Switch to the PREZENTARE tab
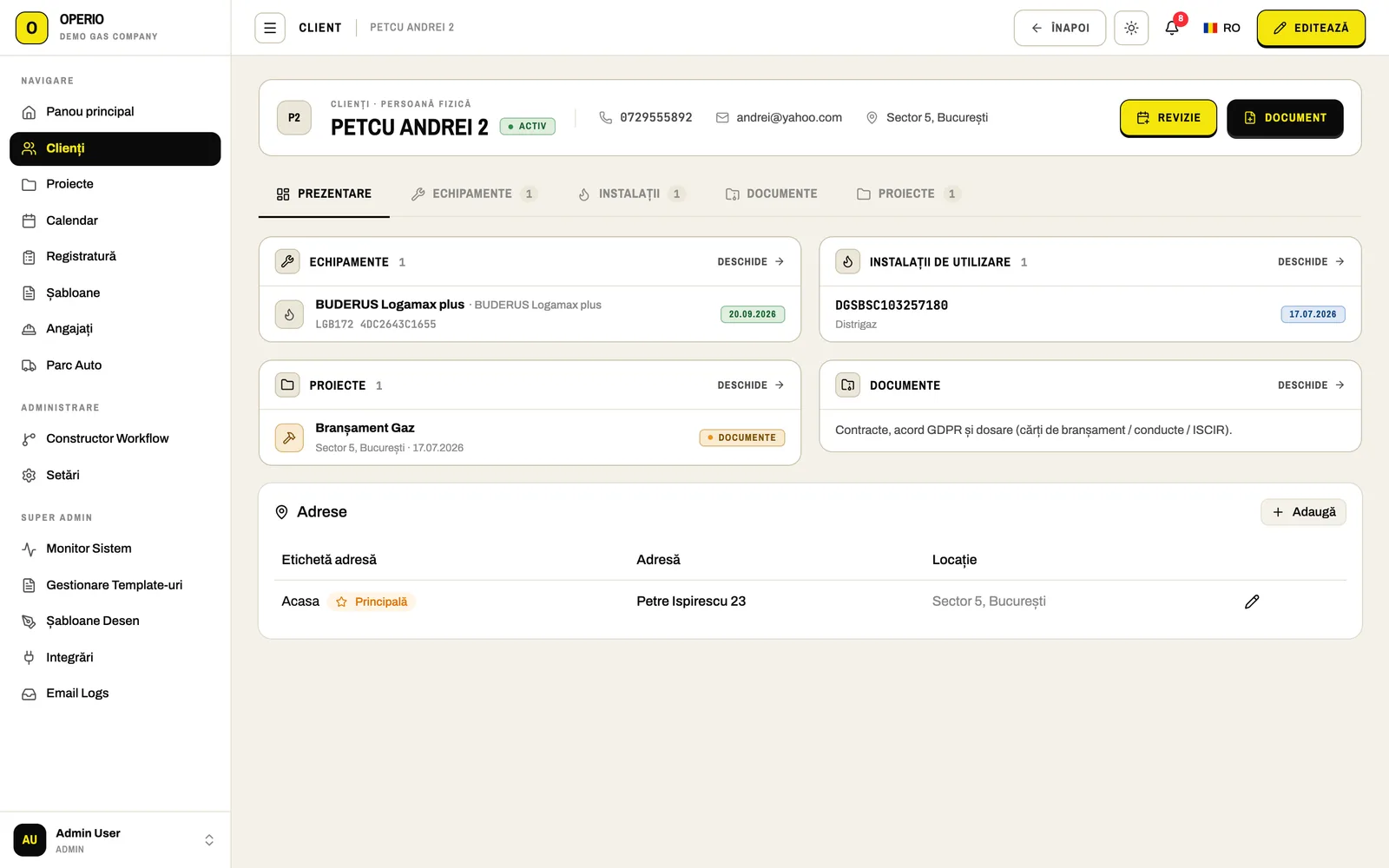Viewport: 1389px width, 868px height. coord(324,194)
